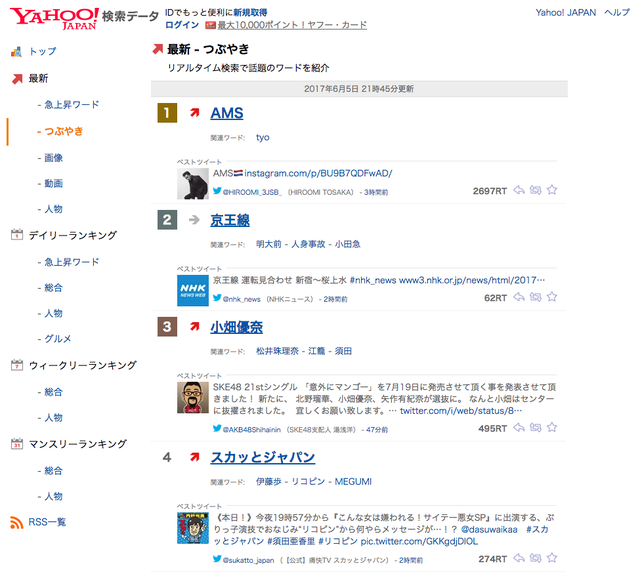Click the Yahoo card icon in header
The width and height of the screenshot is (640, 574).
coord(210,25)
